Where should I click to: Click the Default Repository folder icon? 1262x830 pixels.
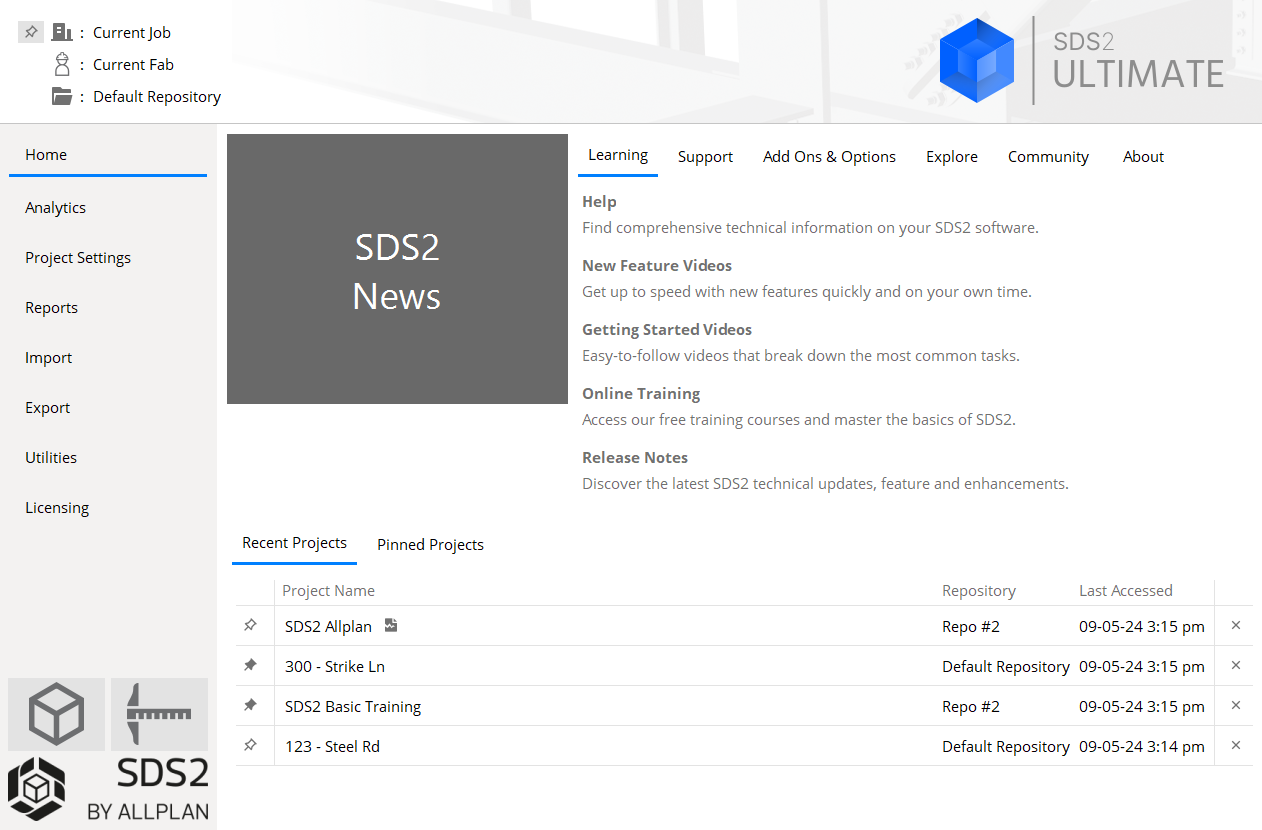(62, 96)
